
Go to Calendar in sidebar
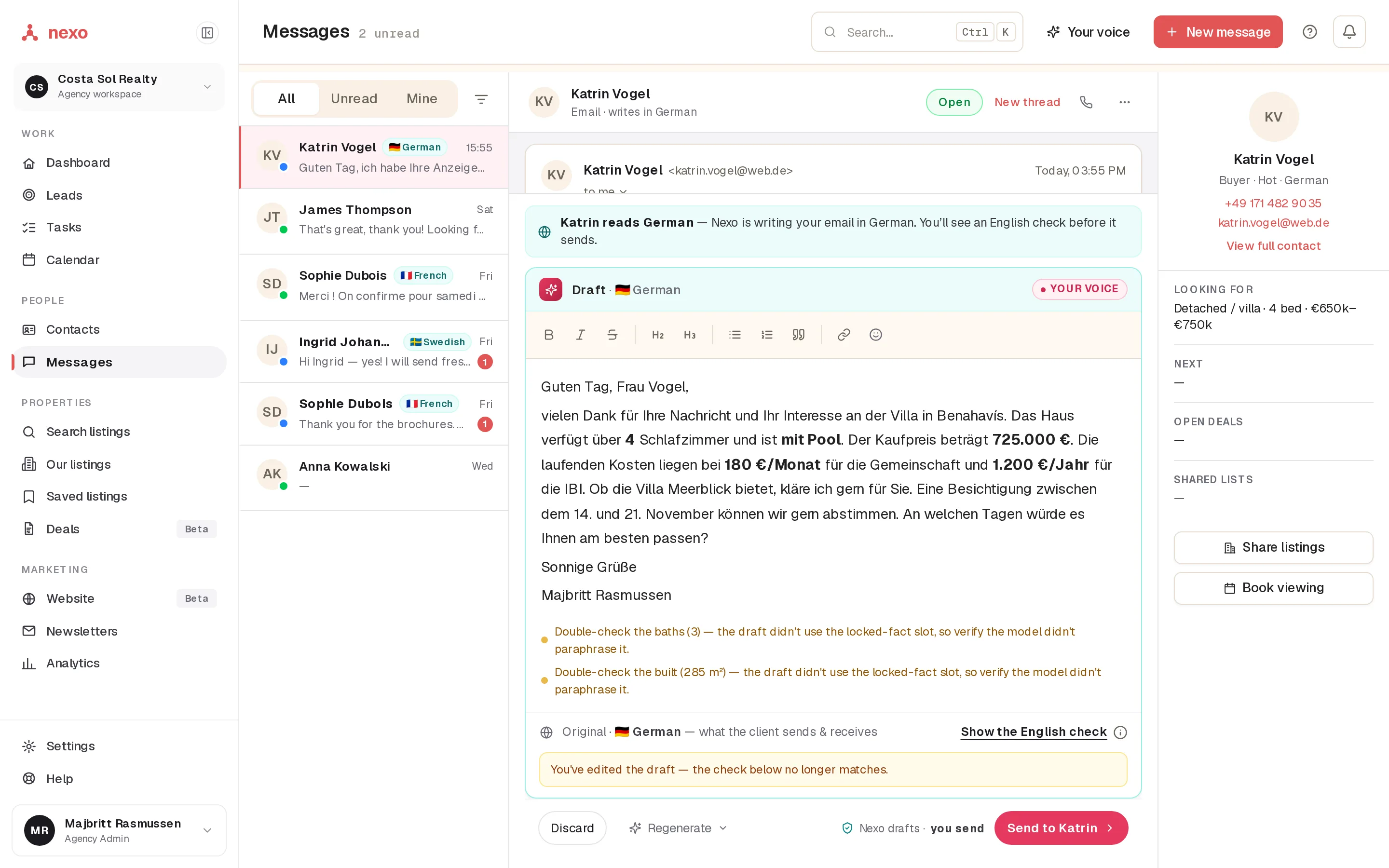pyautogui.click(x=119, y=260)
